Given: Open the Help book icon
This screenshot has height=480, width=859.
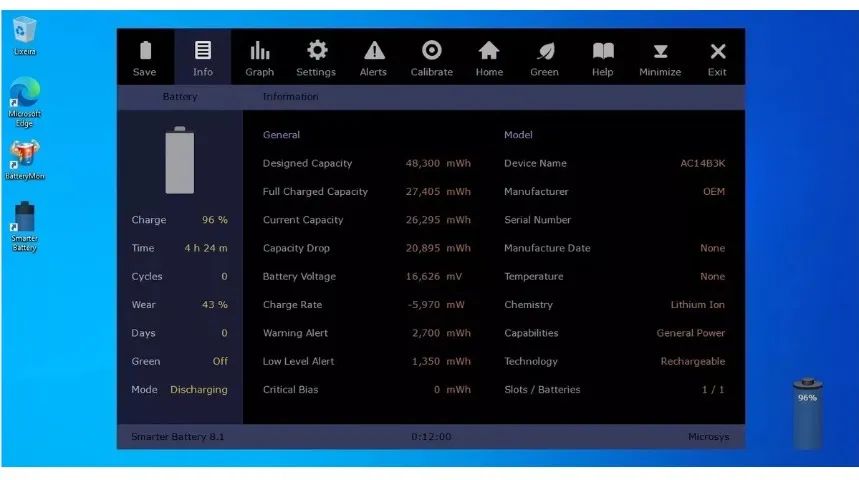Looking at the screenshot, I should (x=602, y=57).
